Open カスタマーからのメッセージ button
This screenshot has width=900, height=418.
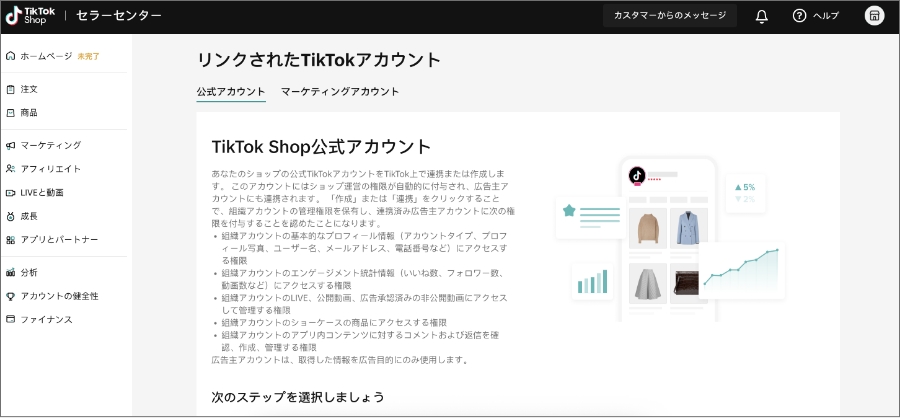pos(670,16)
